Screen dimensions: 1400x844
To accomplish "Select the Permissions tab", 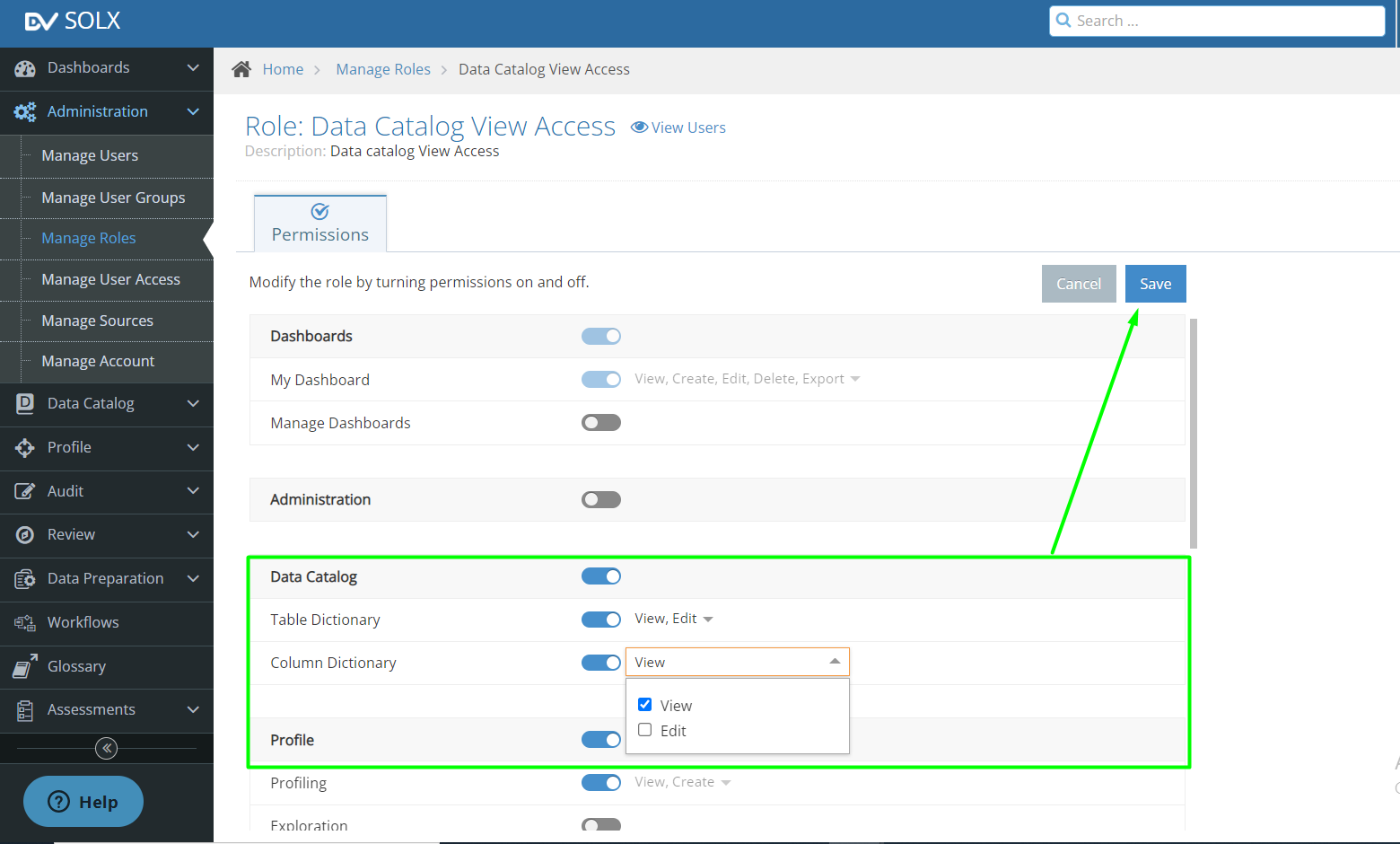I will coord(320,224).
